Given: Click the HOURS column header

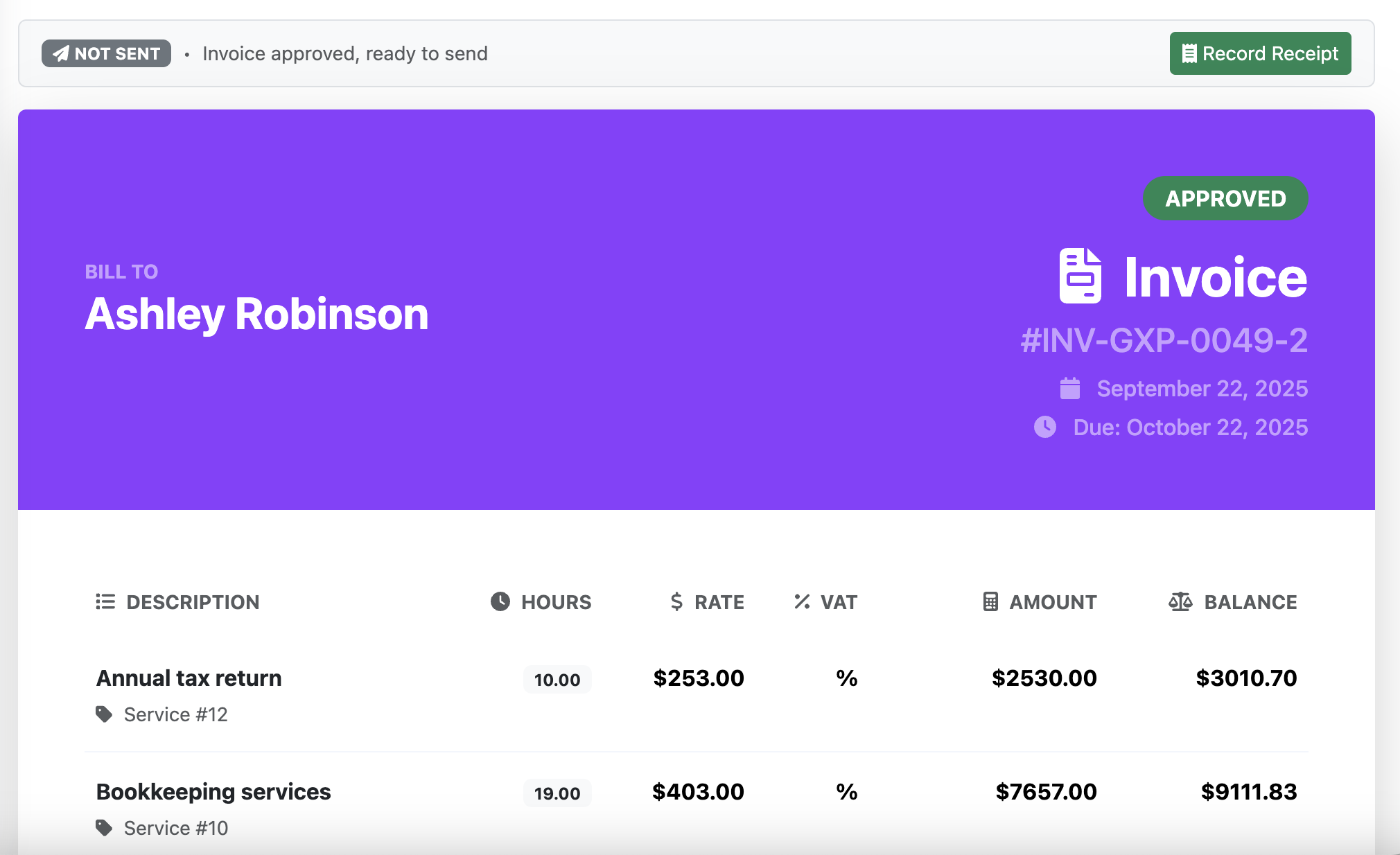Looking at the screenshot, I should tap(557, 601).
